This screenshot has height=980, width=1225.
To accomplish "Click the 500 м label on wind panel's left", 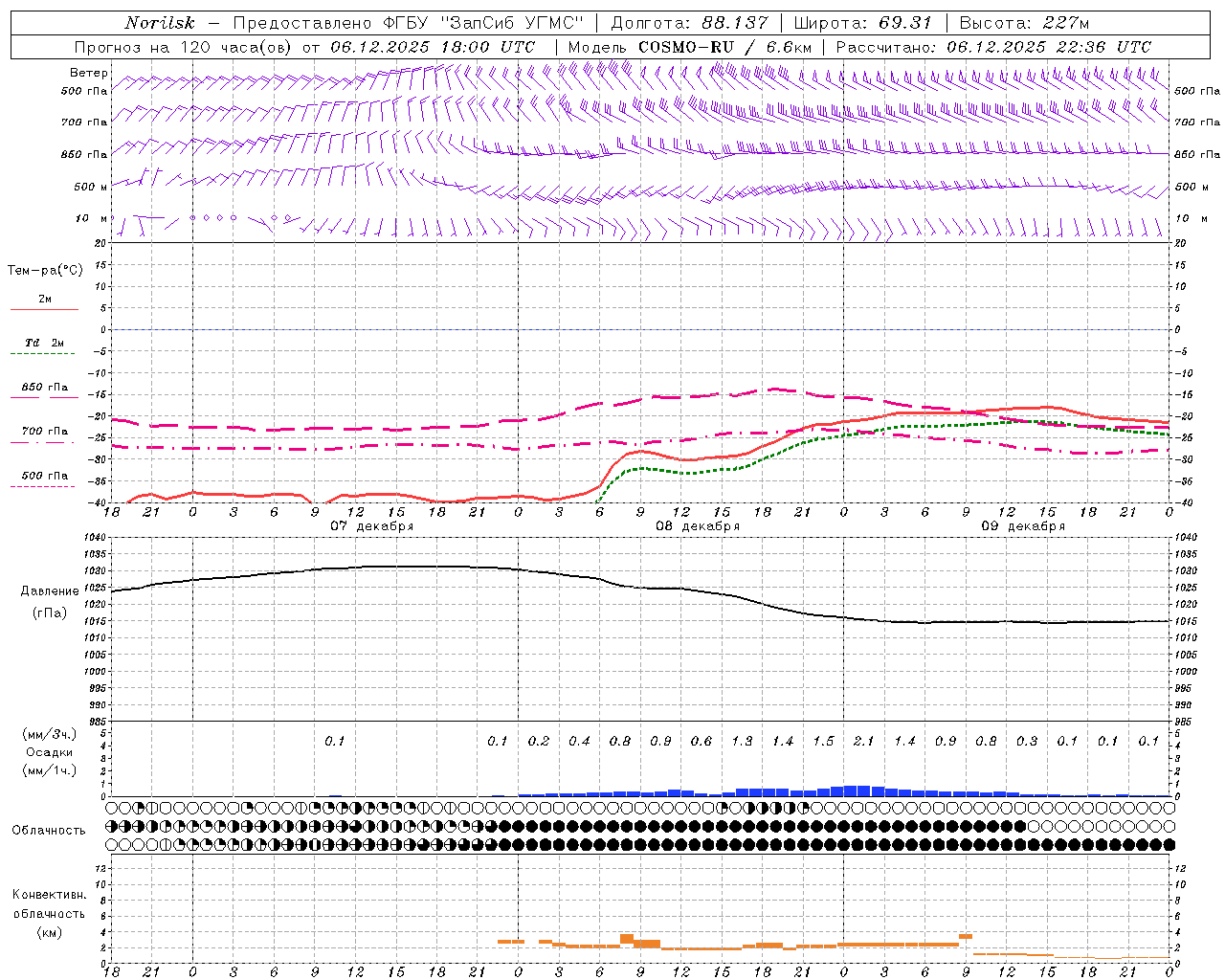I will pyautogui.click(x=92, y=187).
